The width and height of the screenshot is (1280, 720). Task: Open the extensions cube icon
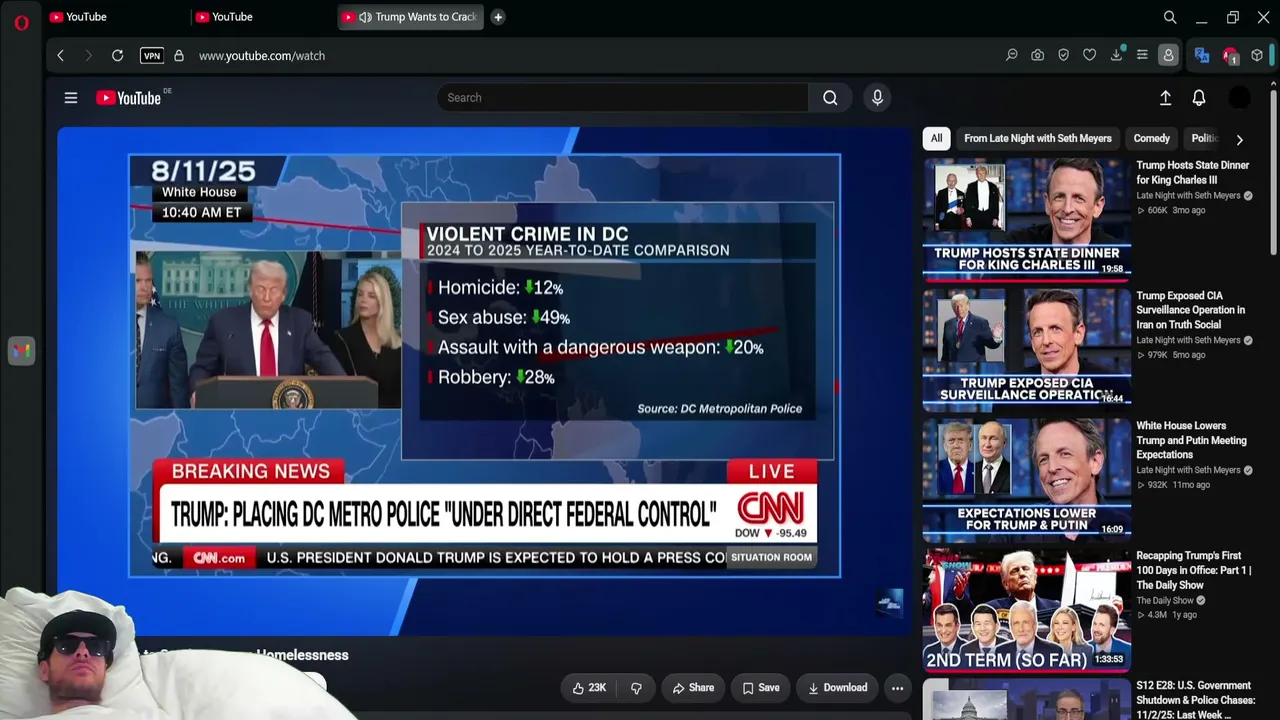pos(1257,56)
